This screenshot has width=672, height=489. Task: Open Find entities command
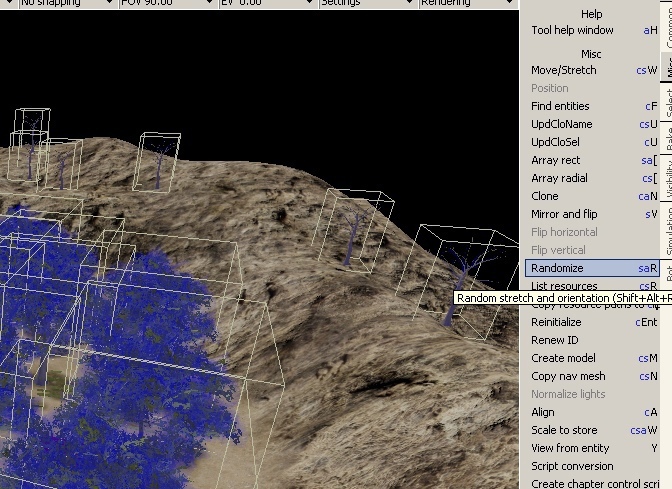coord(593,106)
